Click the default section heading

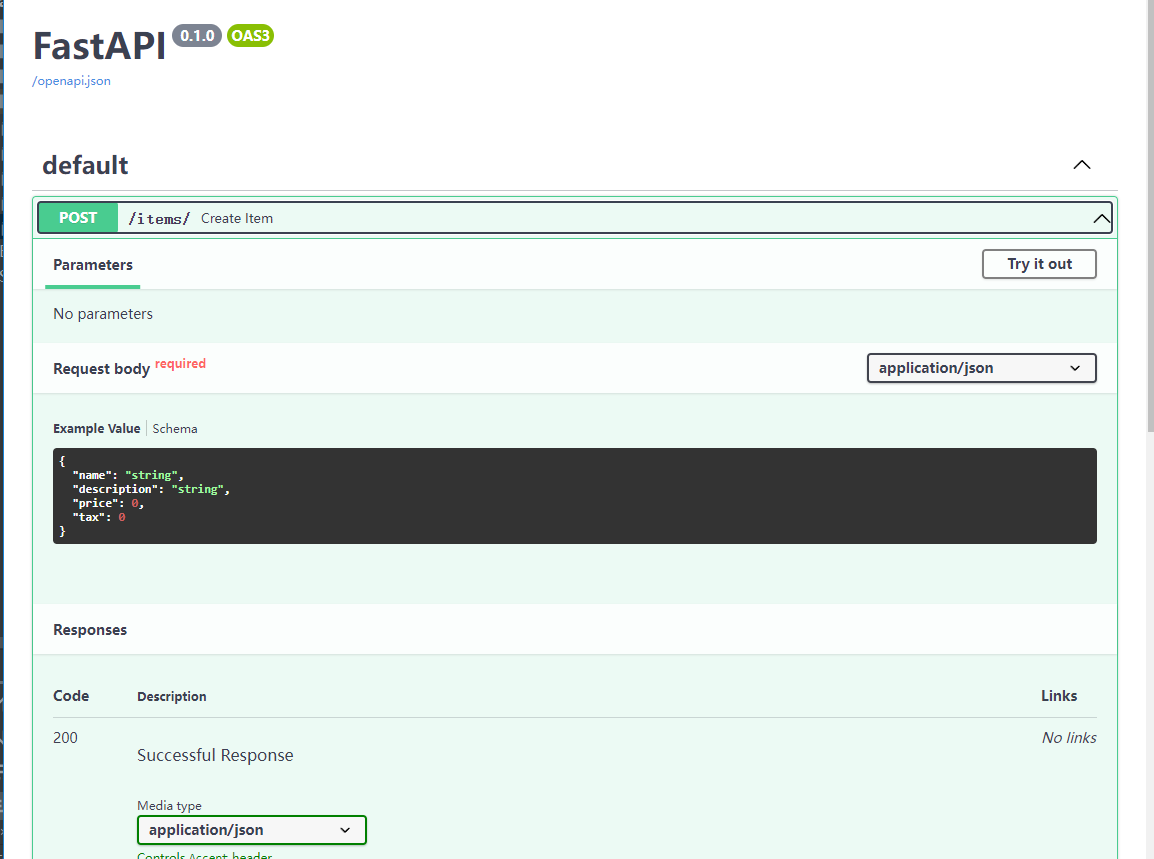(x=85, y=165)
